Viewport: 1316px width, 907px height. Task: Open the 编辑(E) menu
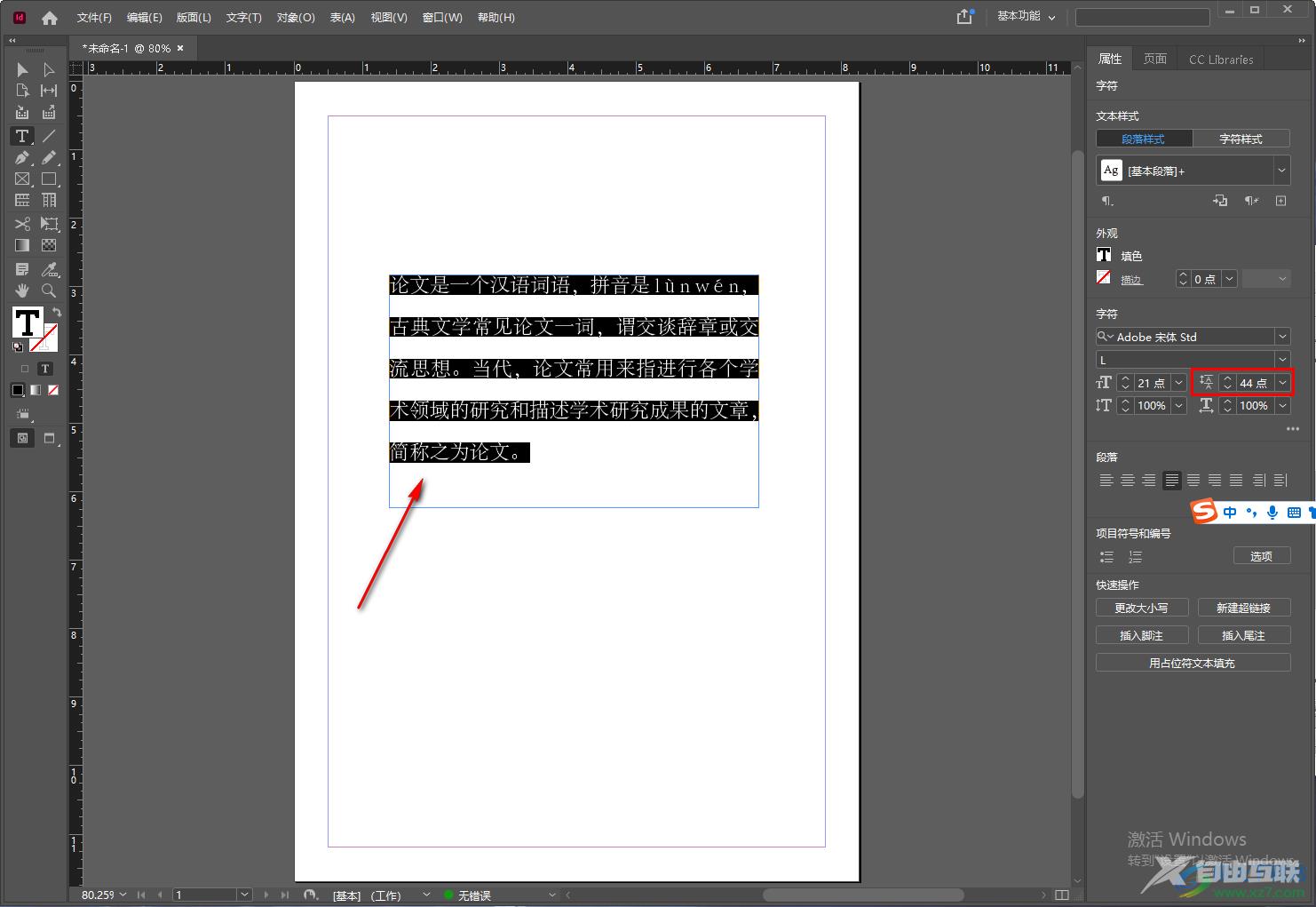(x=144, y=18)
